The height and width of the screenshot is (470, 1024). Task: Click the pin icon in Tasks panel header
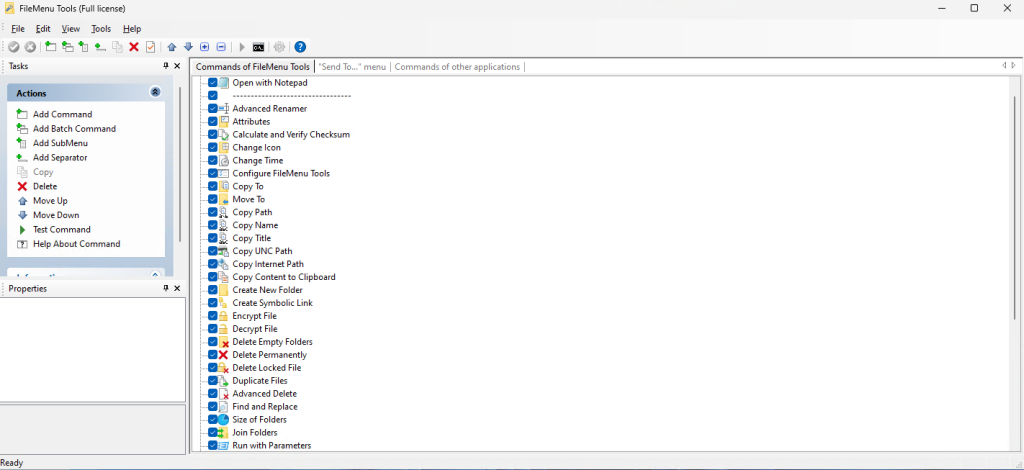click(166, 66)
